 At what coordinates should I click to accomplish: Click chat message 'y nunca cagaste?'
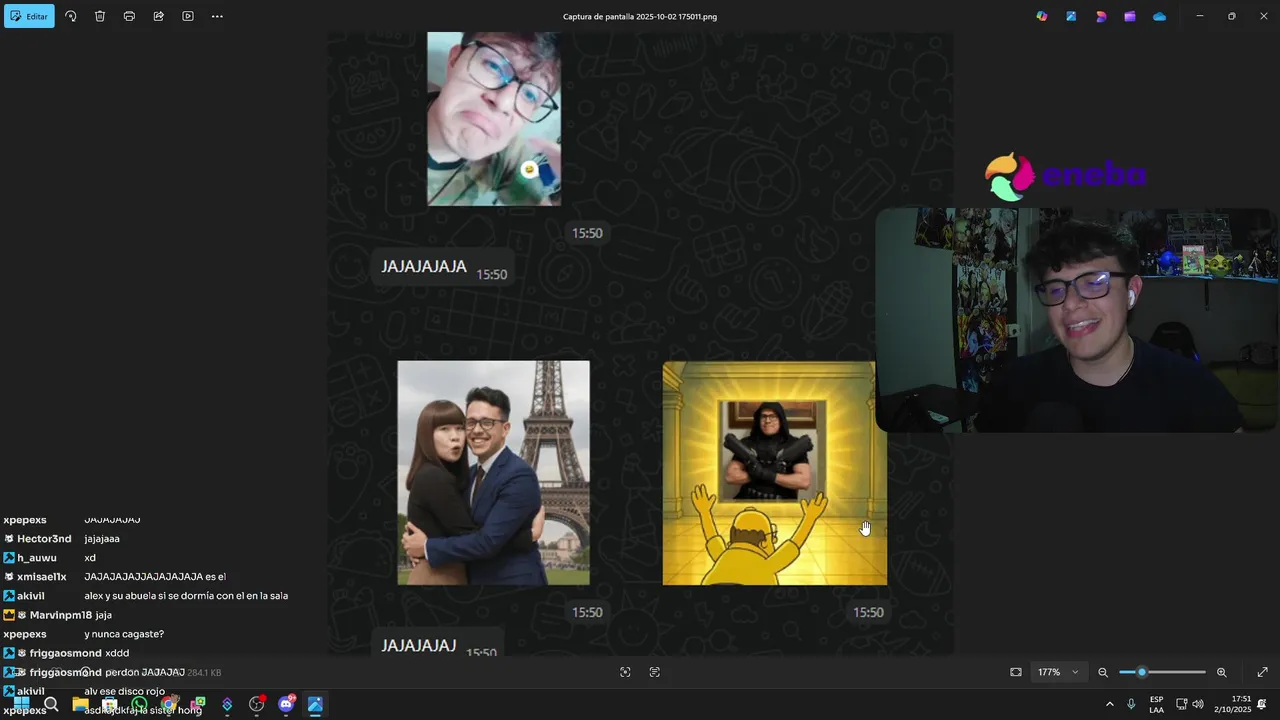[x=124, y=634]
